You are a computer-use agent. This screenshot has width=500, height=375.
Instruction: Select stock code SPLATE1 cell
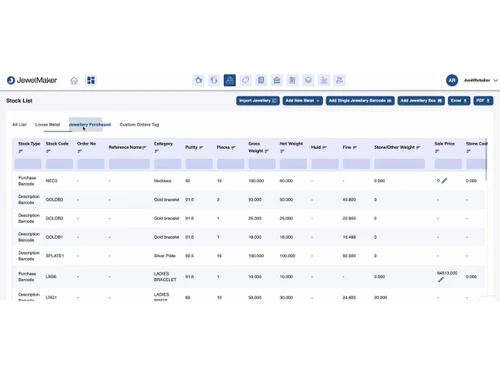click(x=55, y=256)
